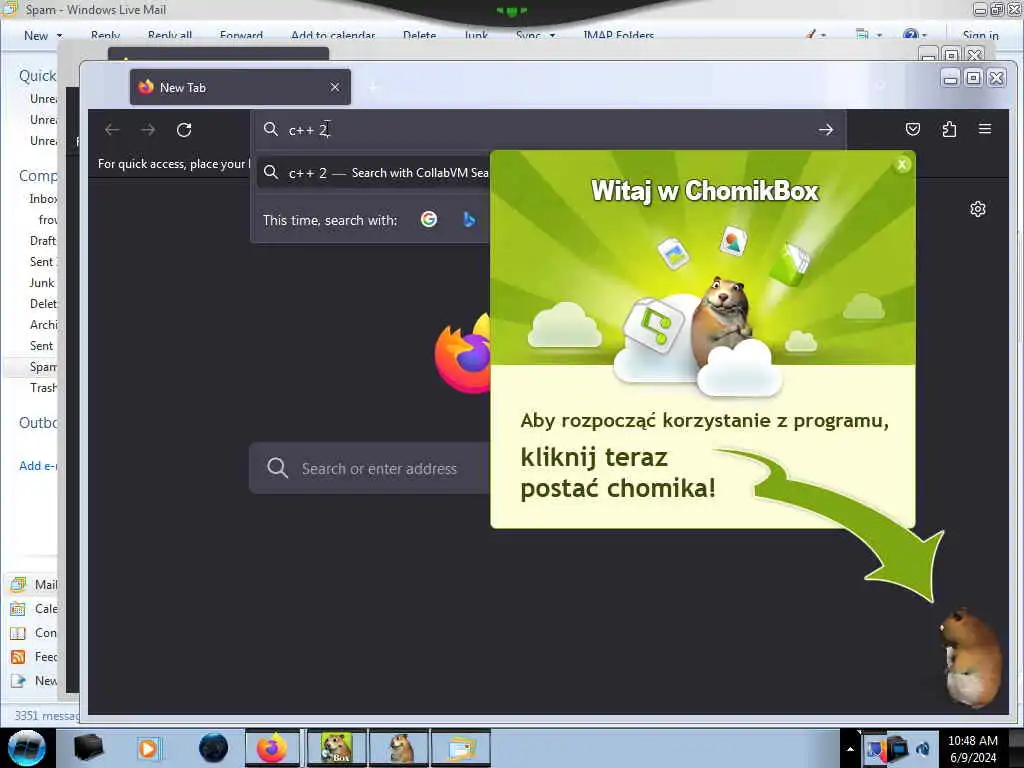Open the black box taskbar icon

[x=88, y=748]
